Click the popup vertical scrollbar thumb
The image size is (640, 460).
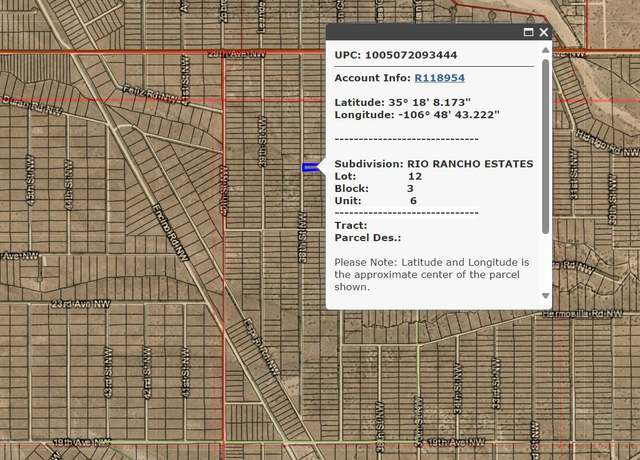click(x=545, y=147)
